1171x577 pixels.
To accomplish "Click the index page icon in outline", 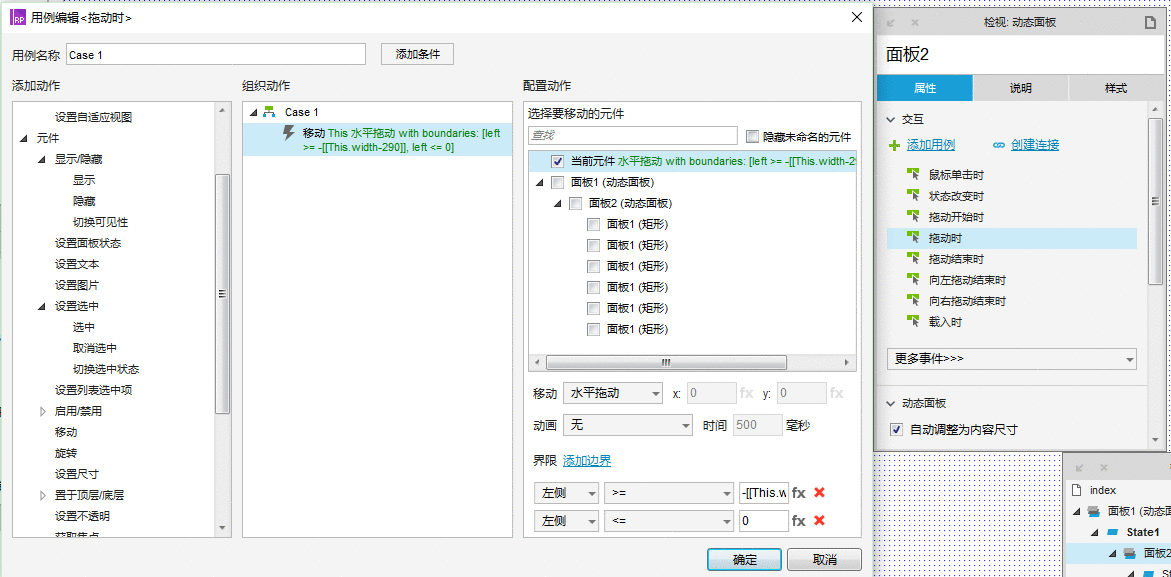I will [1076, 490].
